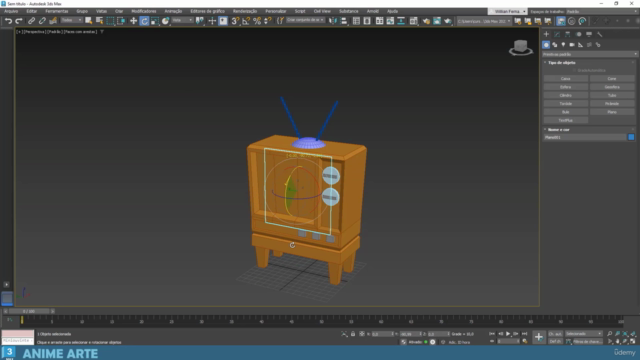Screen dimensions: 640x360
Task: Collapse the Nome e cor rollout
Action: 558,129
